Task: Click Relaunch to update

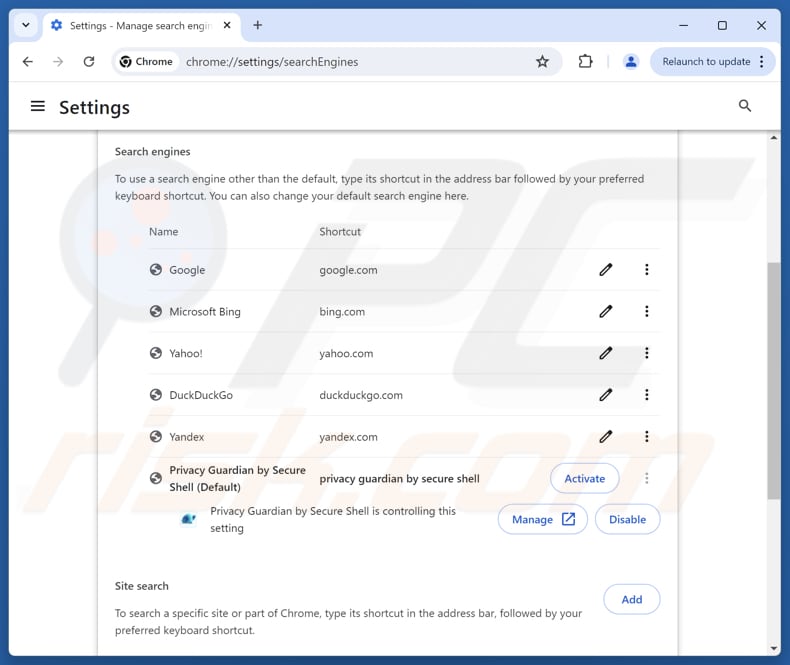Action: pos(706,61)
